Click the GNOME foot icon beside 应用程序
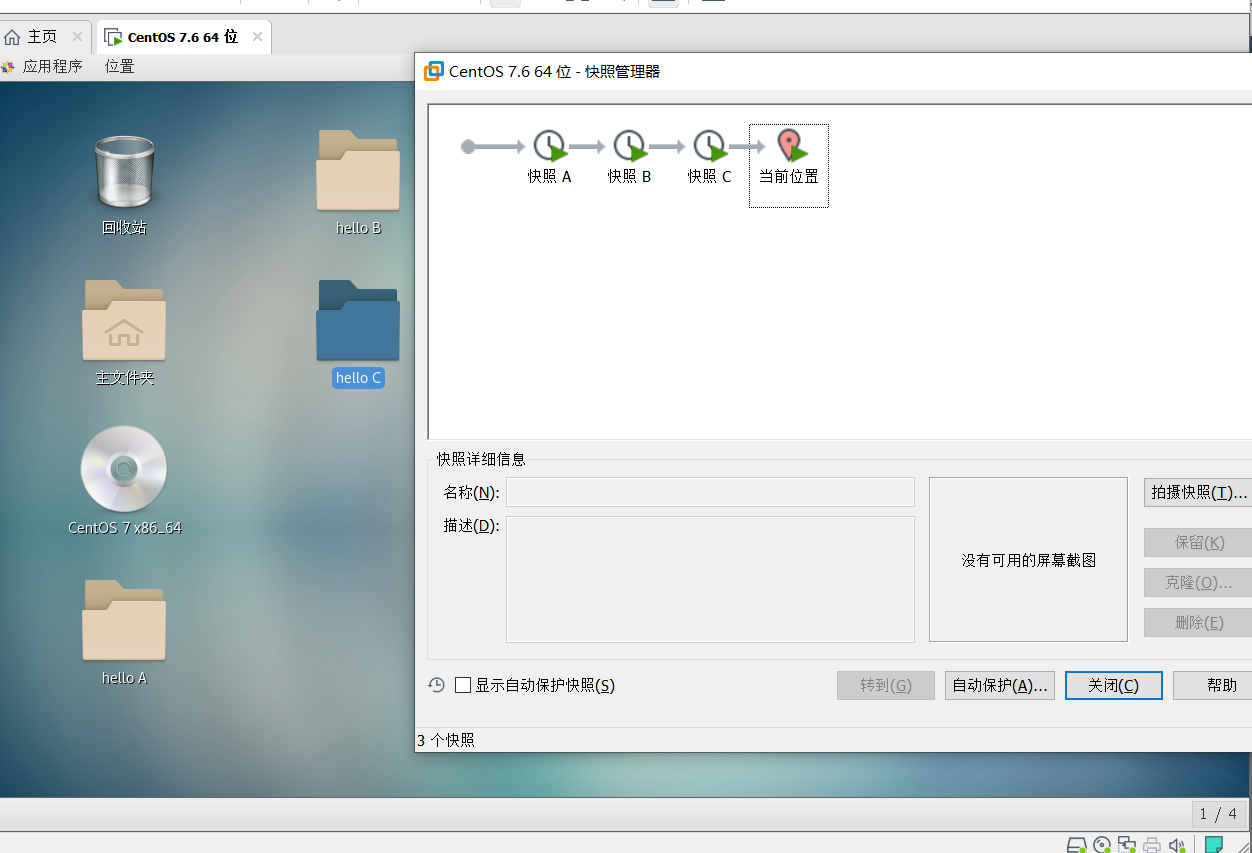Image resolution: width=1252 pixels, height=853 pixels. pos(9,67)
